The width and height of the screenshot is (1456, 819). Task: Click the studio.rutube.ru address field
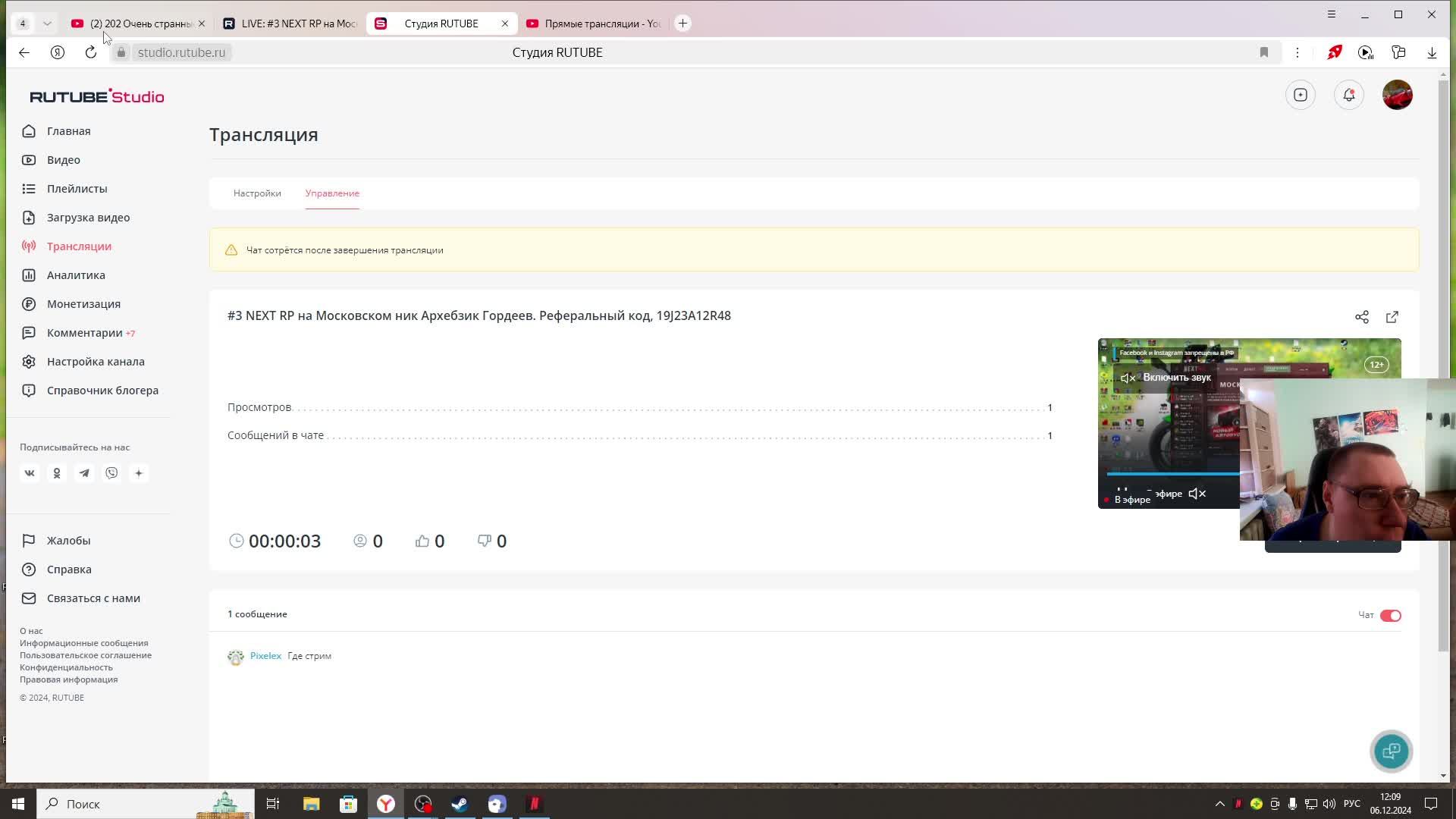tap(182, 52)
